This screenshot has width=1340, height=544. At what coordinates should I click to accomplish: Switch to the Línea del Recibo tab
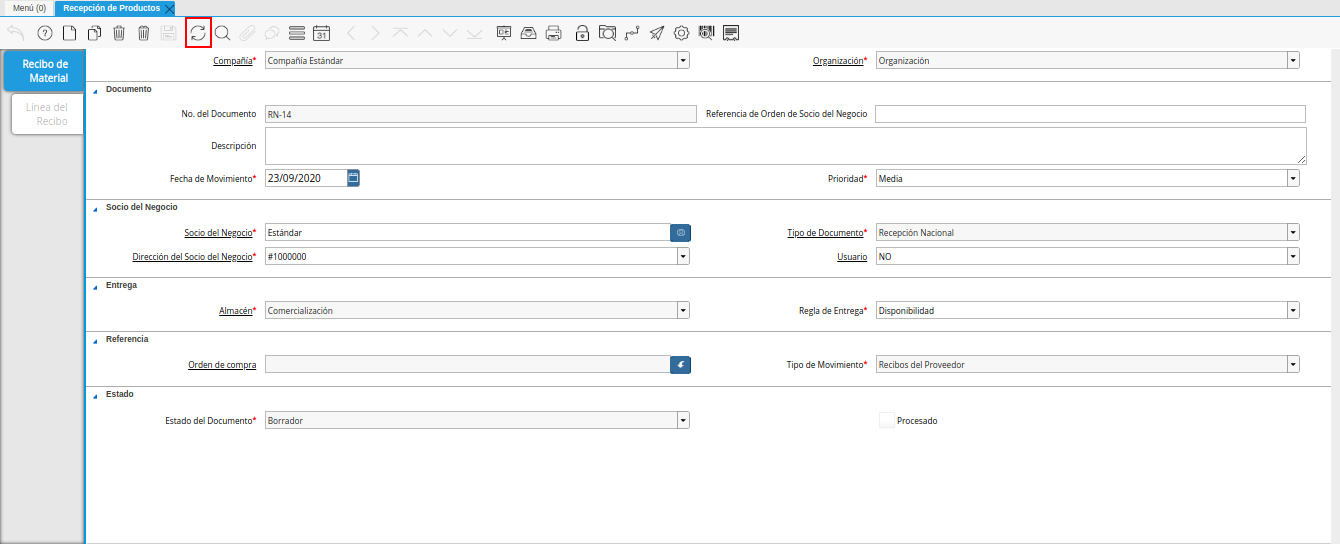[x=47, y=114]
